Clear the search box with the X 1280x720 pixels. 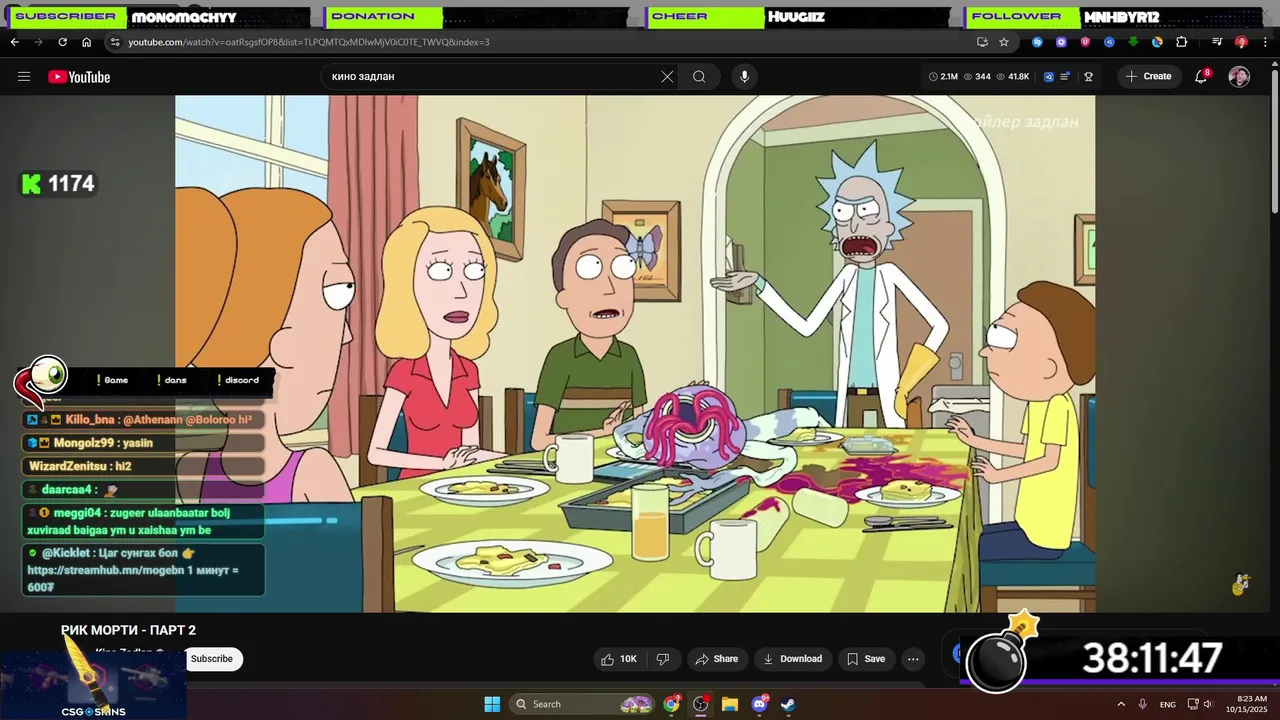[667, 77]
